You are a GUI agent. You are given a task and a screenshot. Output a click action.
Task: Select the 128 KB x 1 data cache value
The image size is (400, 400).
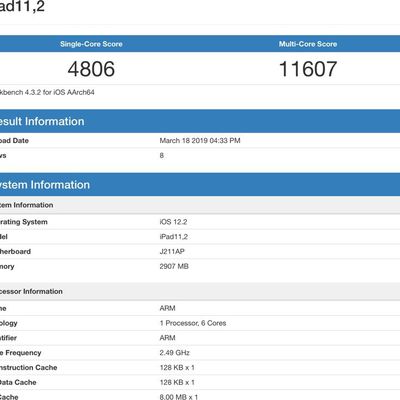(177, 382)
